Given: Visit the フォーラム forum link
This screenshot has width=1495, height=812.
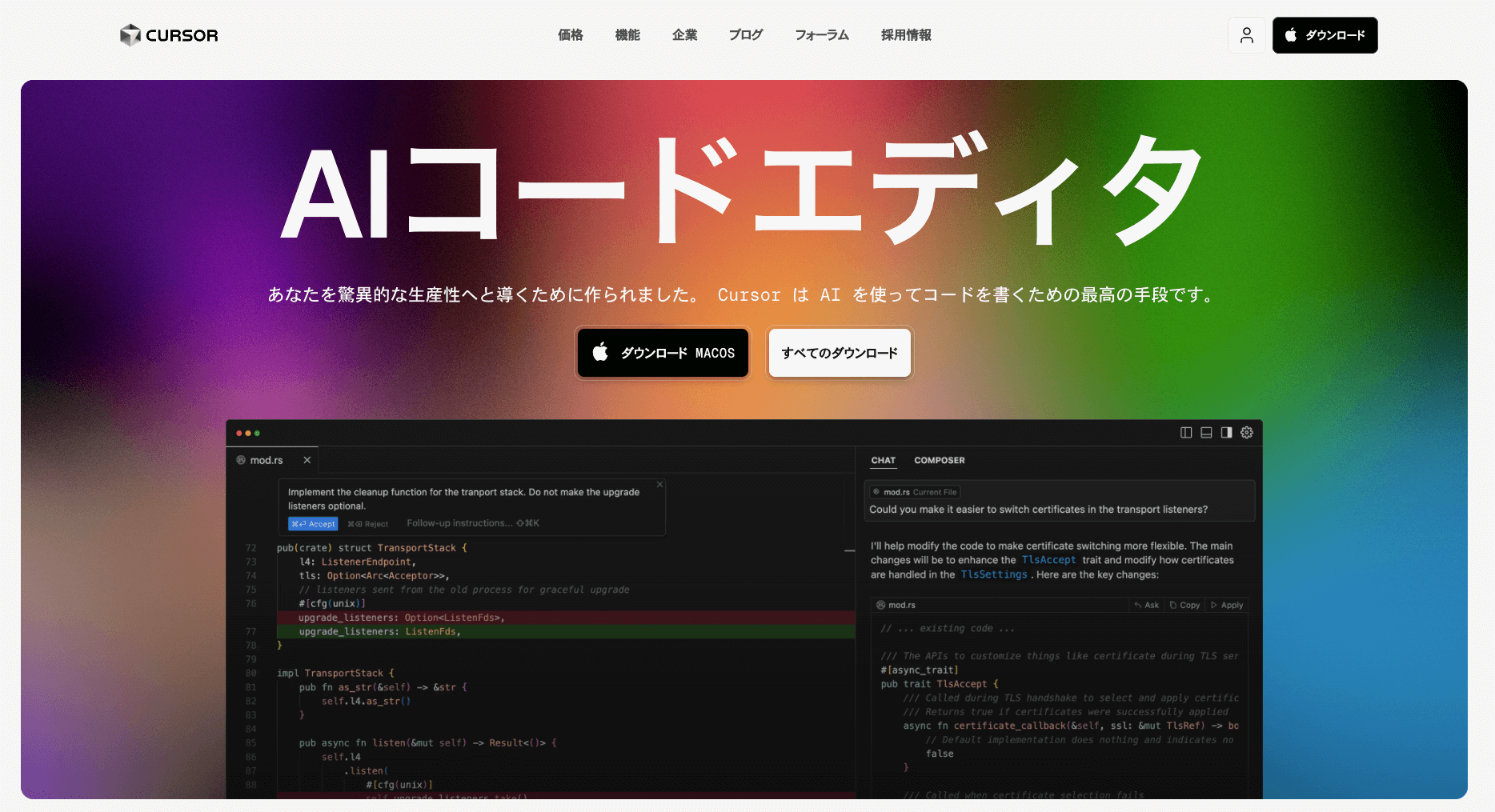Looking at the screenshot, I should coord(822,35).
